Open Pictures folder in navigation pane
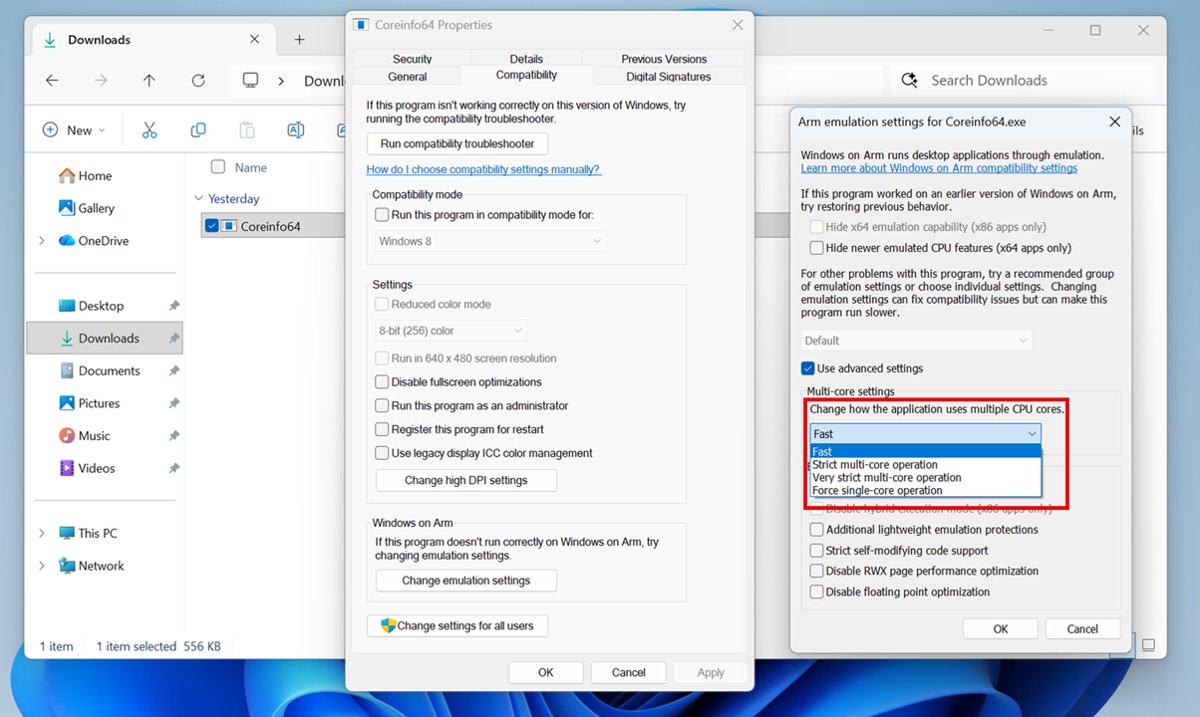1200x717 pixels. (x=89, y=403)
